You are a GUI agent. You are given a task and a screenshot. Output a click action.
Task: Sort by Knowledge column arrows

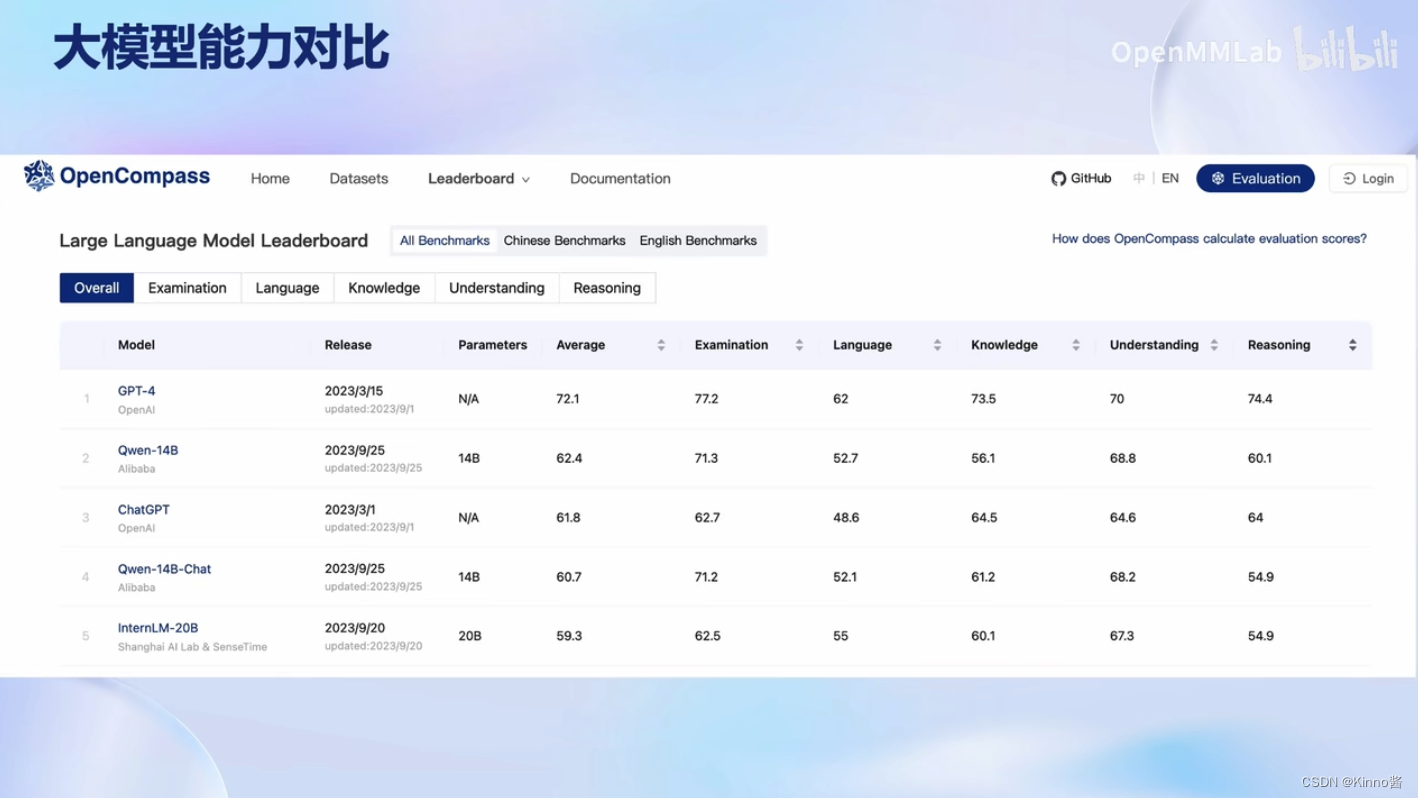pos(1076,345)
